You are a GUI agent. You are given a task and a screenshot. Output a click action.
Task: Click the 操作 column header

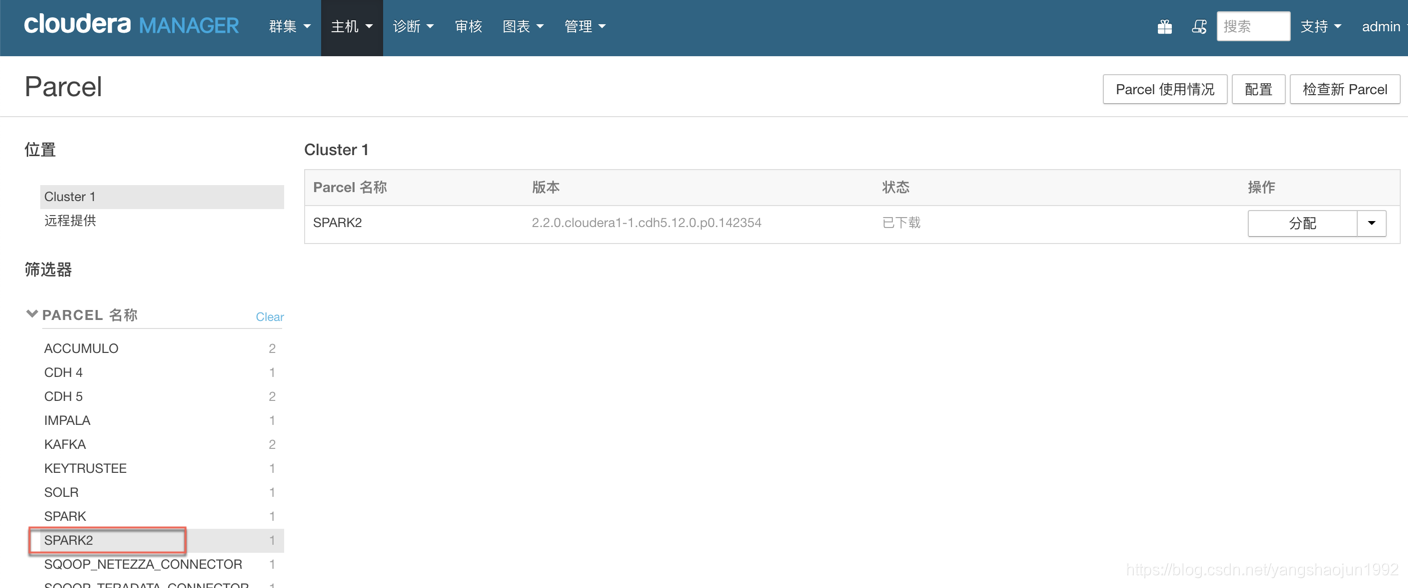pyautogui.click(x=1262, y=188)
